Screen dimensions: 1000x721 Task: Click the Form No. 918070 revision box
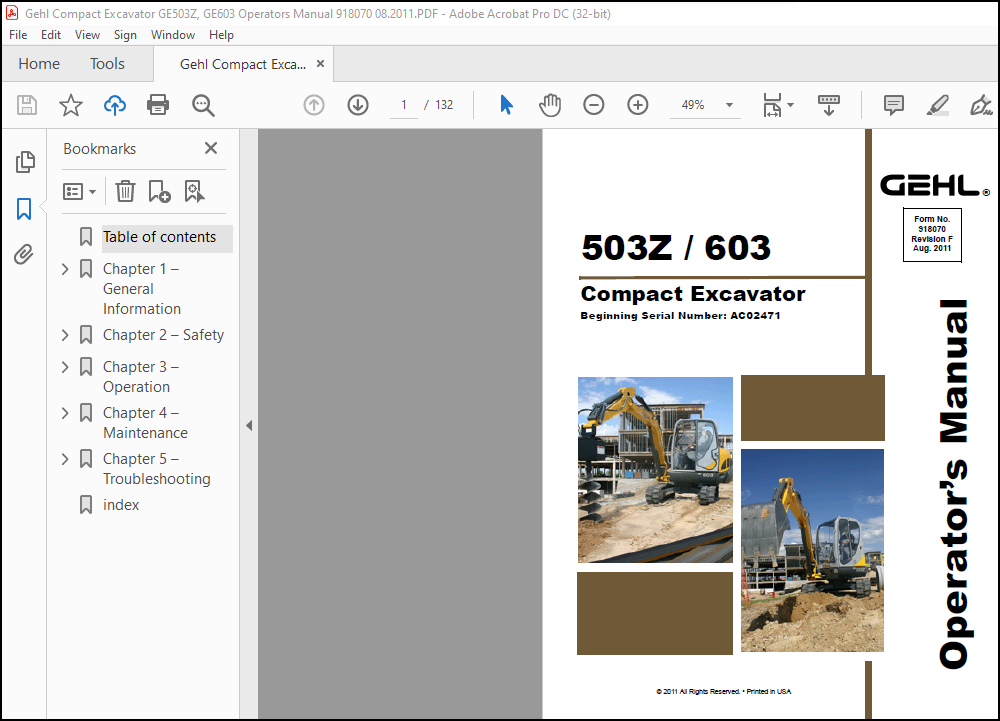932,235
